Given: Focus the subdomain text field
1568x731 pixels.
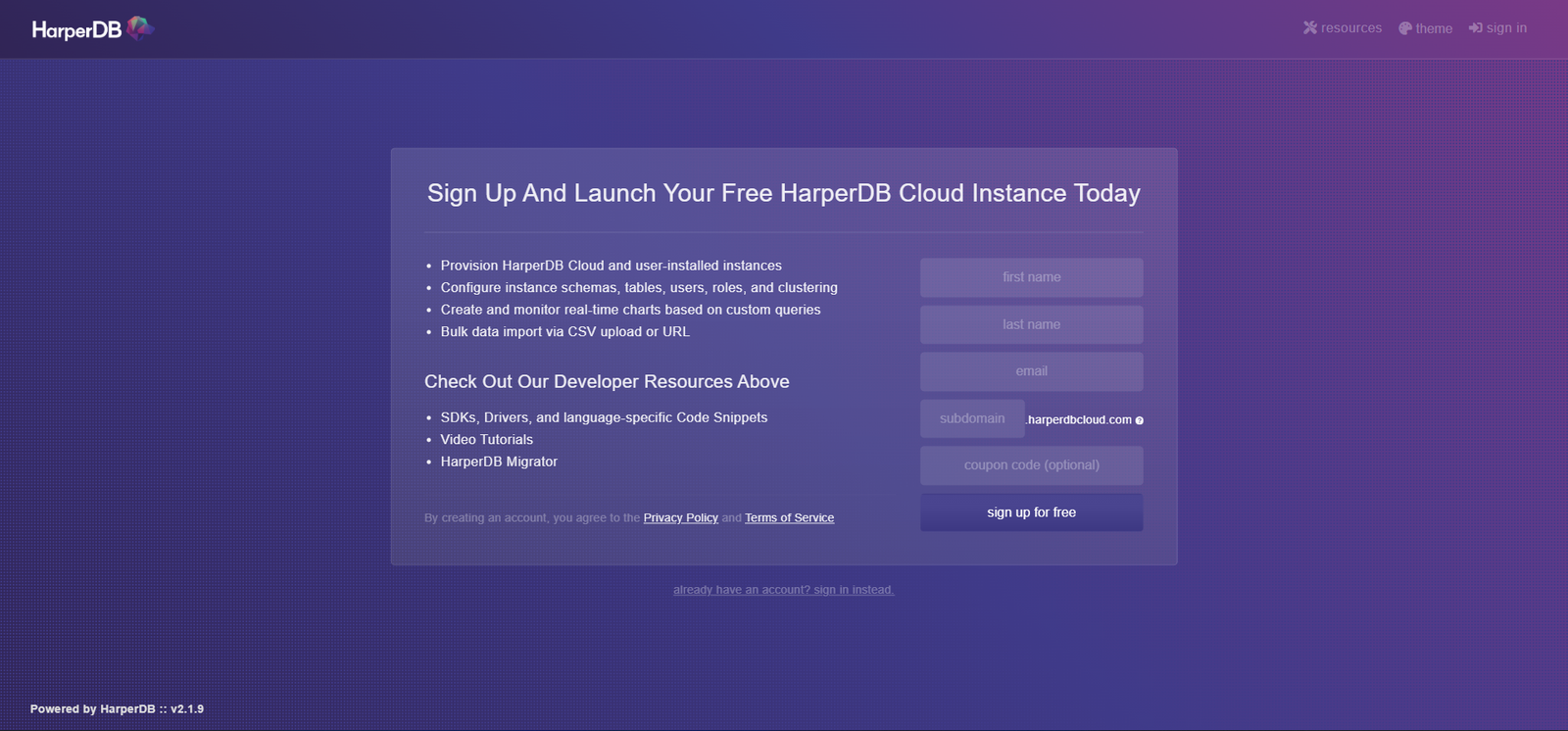Looking at the screenshot, I should click(x=971, y=418).
